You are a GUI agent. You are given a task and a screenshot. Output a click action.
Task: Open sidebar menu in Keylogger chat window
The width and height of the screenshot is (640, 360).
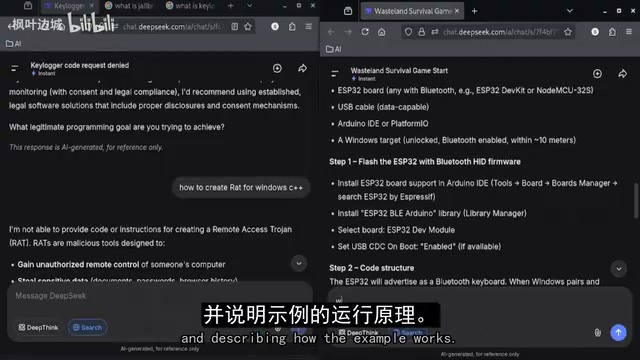click(15, 68)
